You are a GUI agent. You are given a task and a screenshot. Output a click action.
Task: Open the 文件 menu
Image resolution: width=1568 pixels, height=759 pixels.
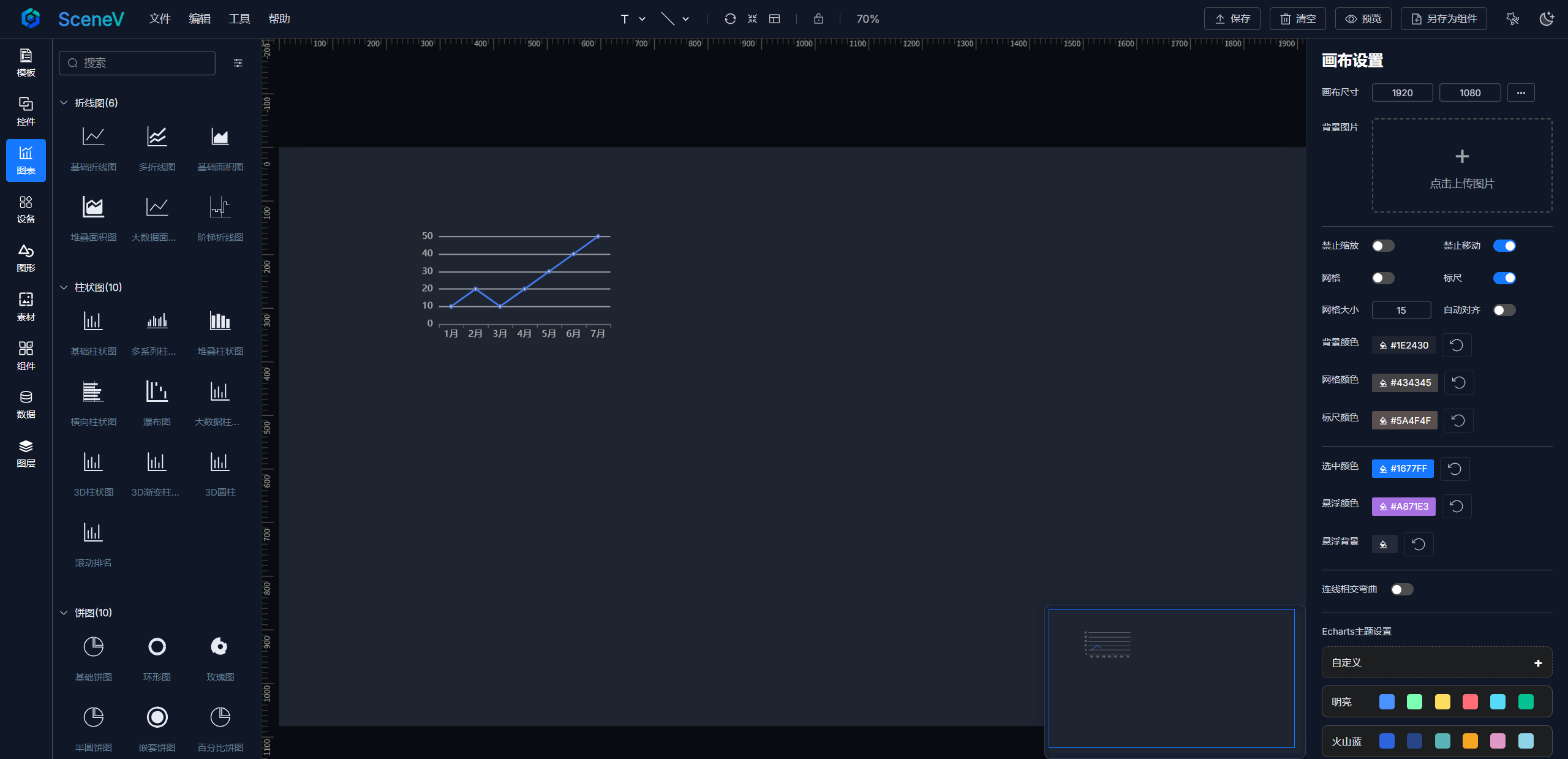(159, 19)
